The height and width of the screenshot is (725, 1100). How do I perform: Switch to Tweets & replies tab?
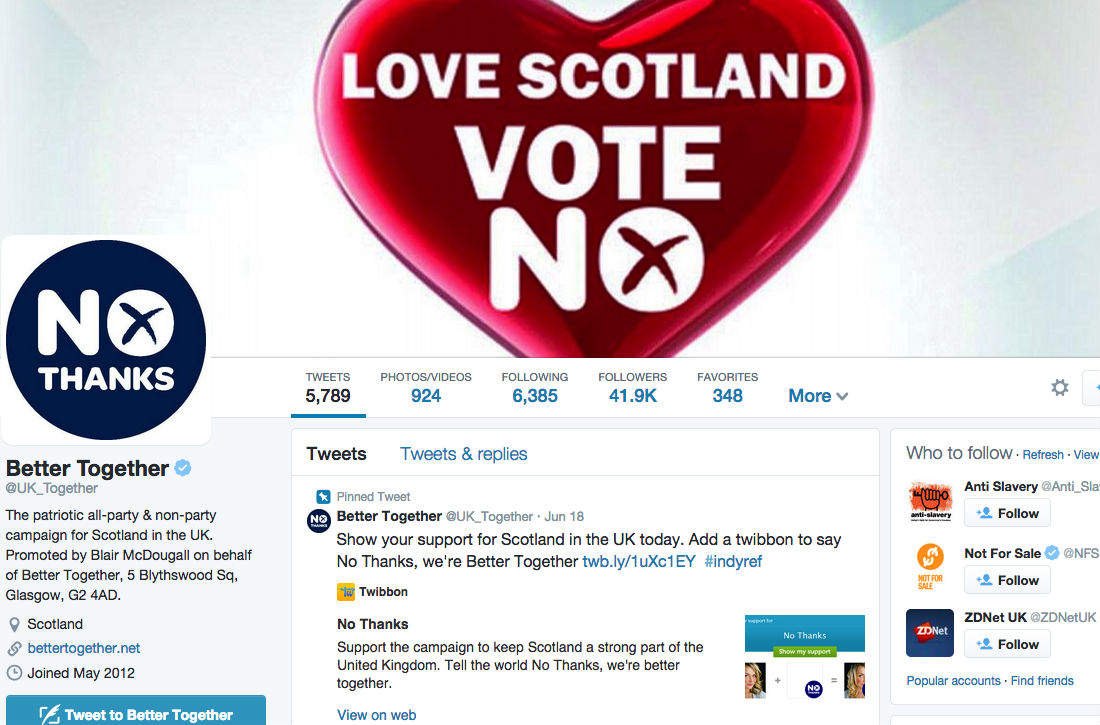(463, 454)
